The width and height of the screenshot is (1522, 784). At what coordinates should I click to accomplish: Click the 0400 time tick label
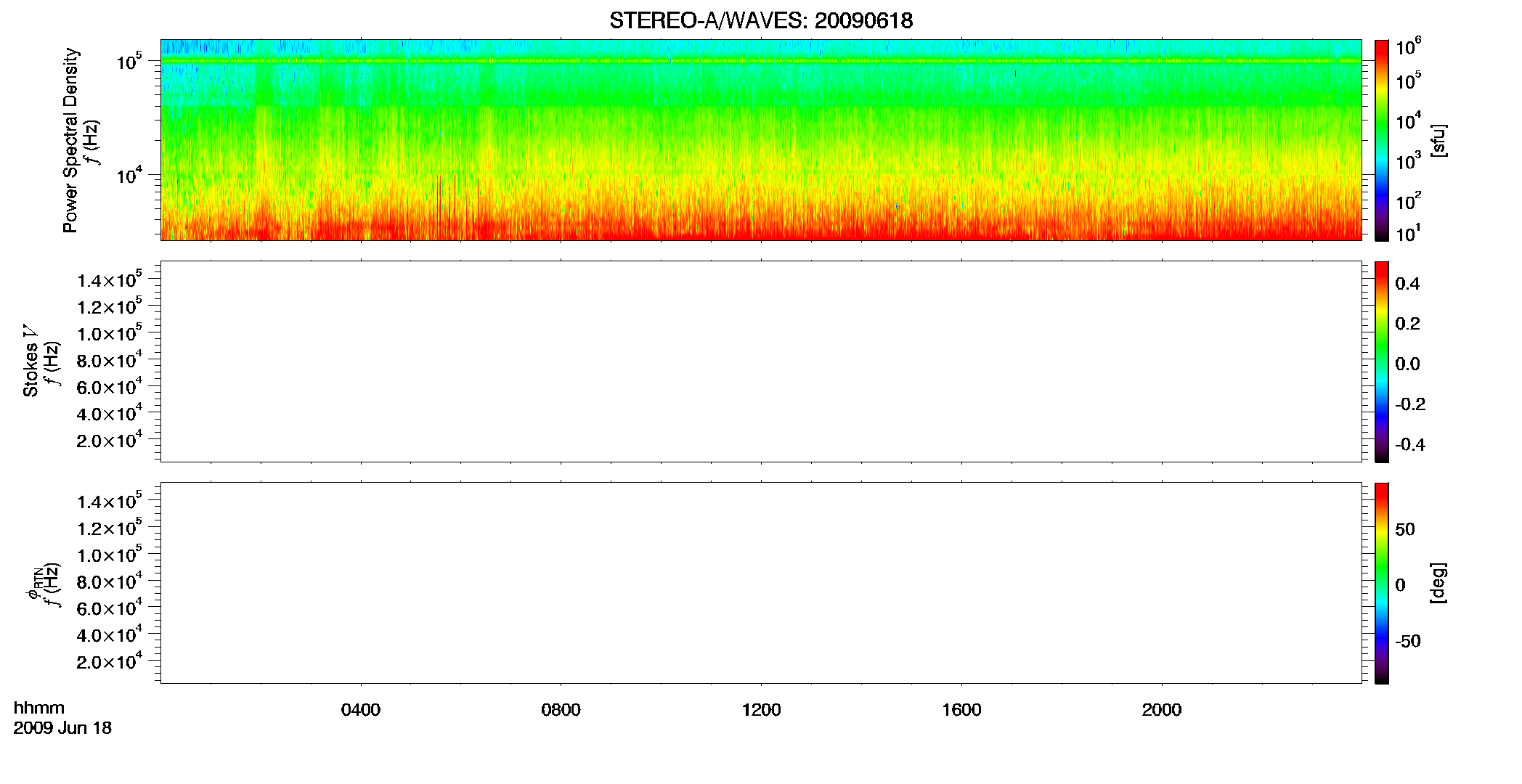361,710
